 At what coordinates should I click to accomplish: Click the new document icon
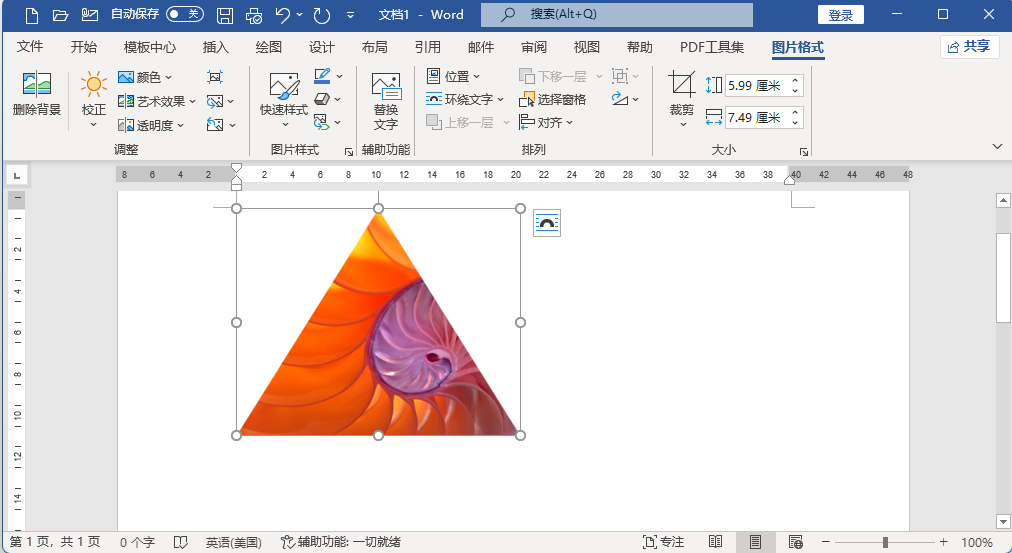[x=32, y=15]
